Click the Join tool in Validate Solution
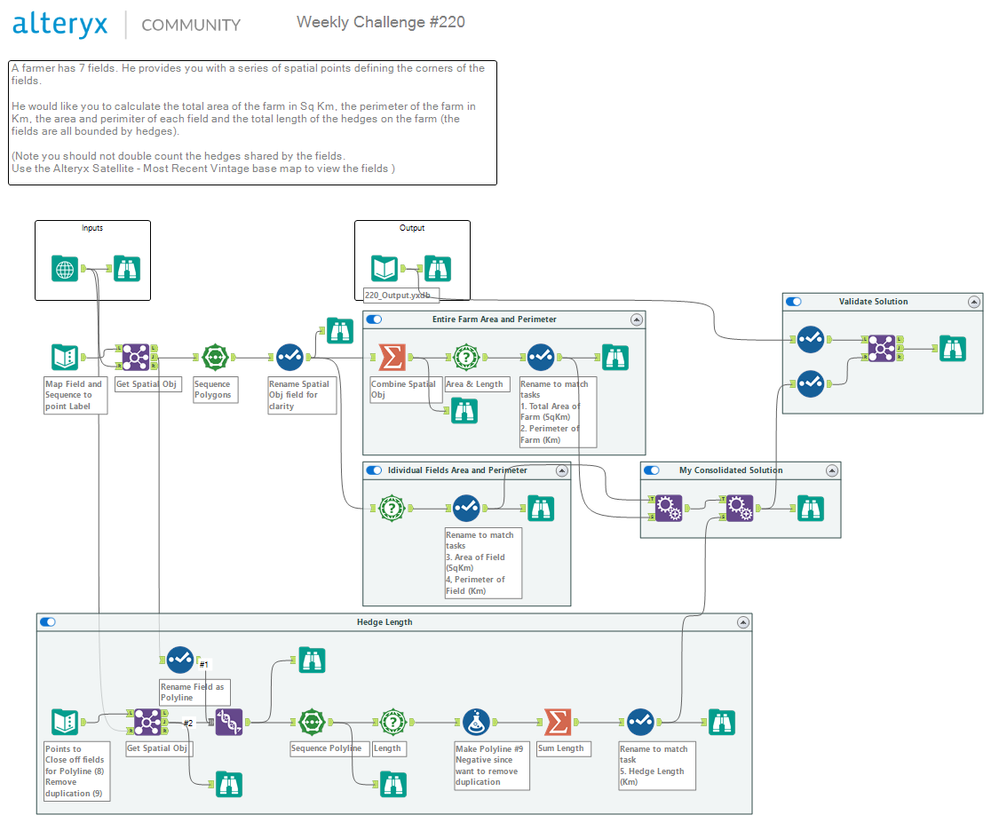 pos(882,349)
